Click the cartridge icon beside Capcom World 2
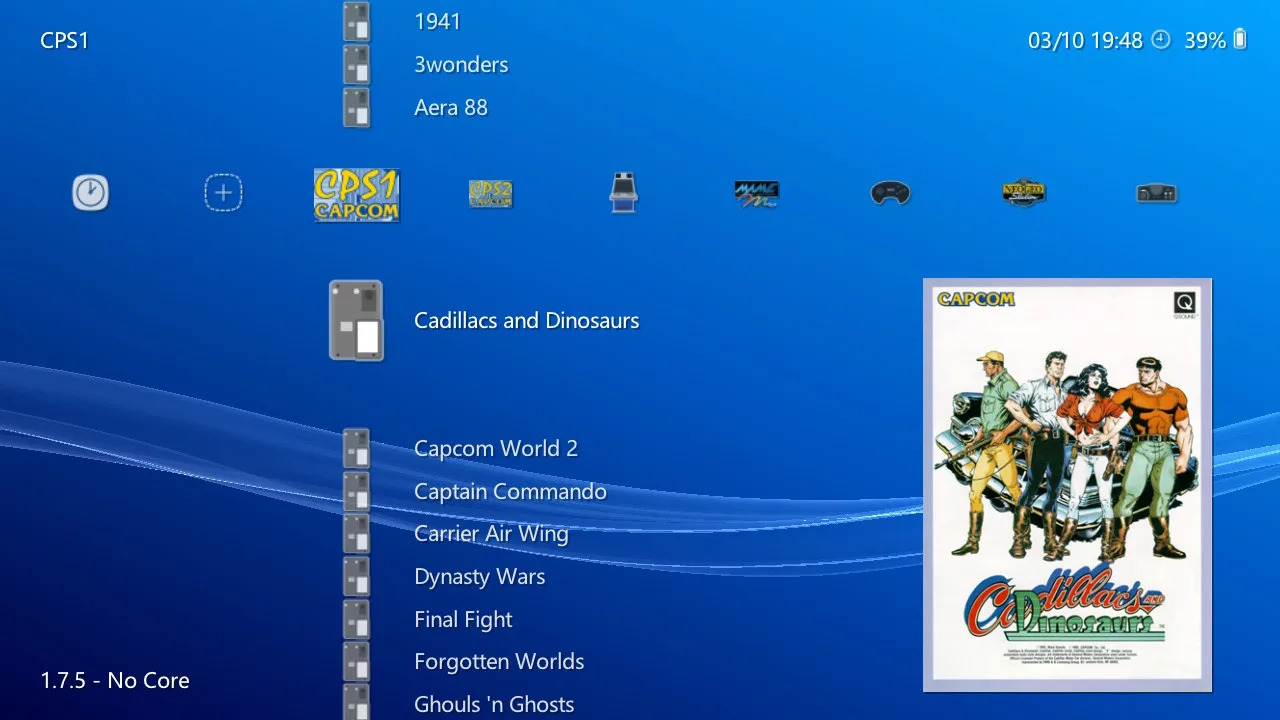The height and width of the screenshot is (720, 1280). (357, 448)
